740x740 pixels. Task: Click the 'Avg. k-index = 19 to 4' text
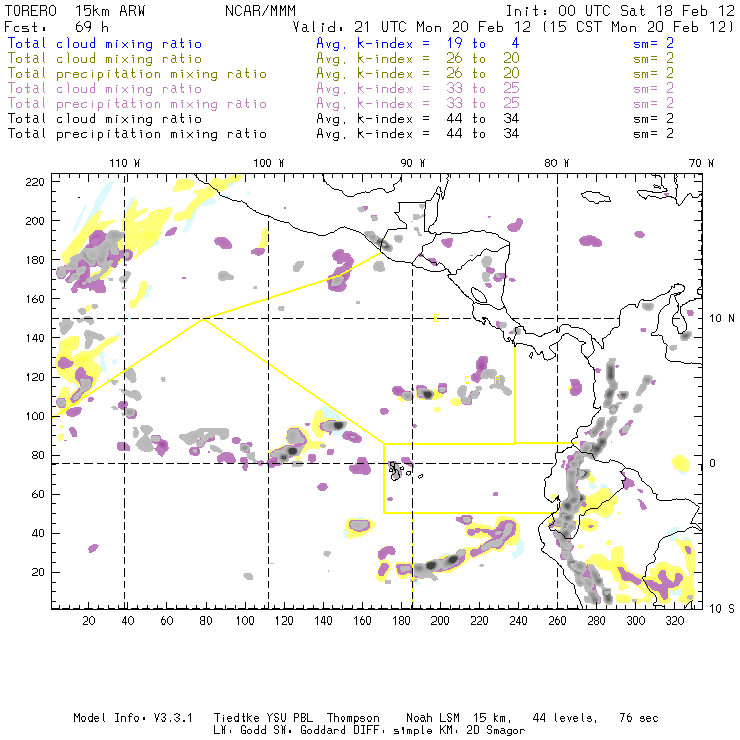point(418,43)
